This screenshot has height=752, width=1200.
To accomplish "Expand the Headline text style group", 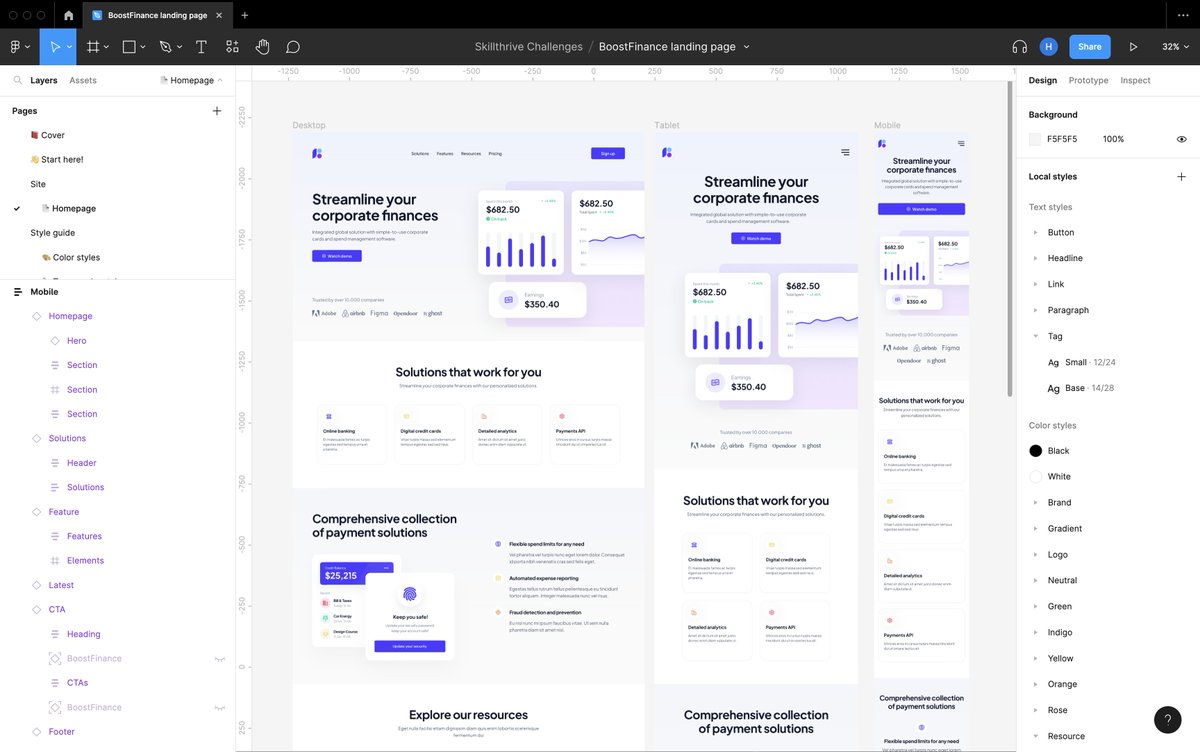I will pyautogui.click(x=1036, y=259).
